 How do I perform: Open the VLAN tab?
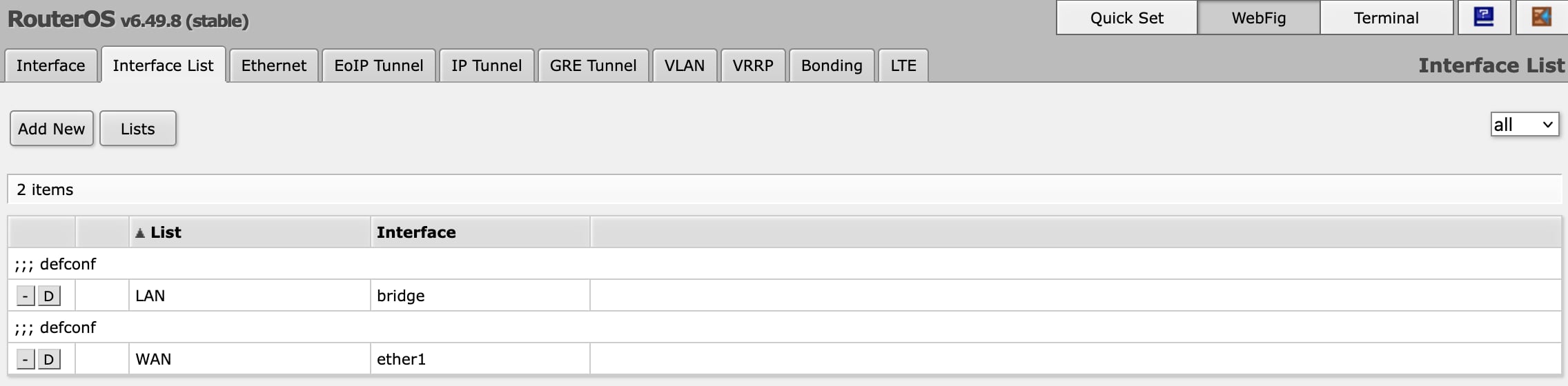point(685,65)
